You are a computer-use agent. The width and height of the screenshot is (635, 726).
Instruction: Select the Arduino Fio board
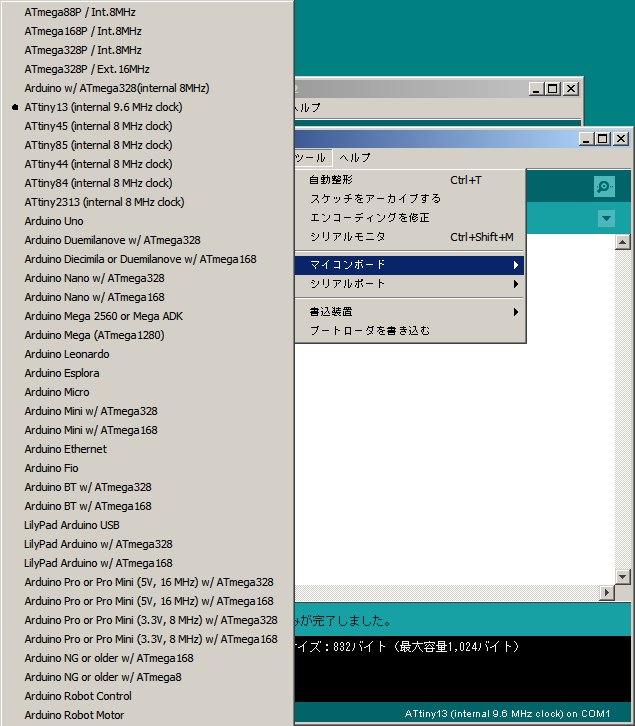147,468
